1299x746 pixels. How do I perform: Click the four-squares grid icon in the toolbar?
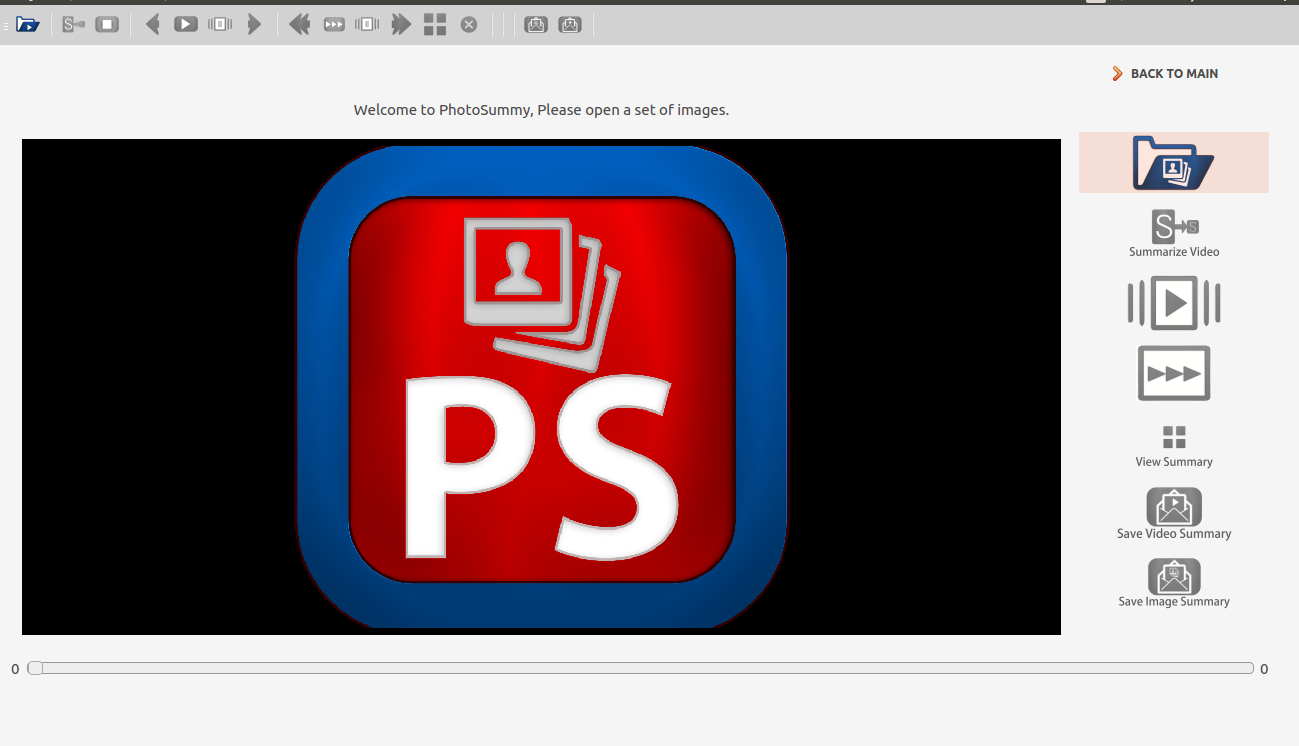click(435, 24)
